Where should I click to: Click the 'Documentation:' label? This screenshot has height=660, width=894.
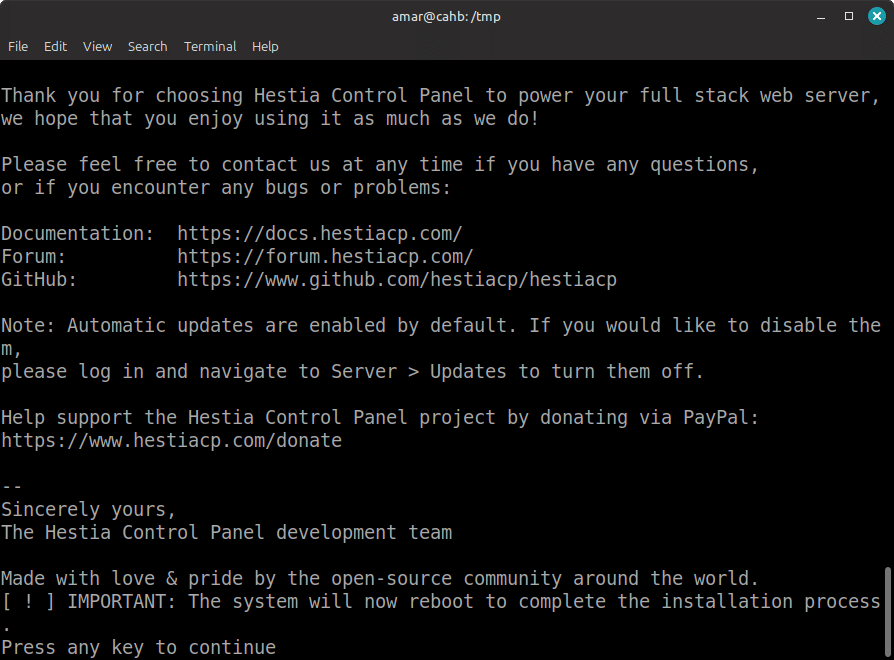pos(78,234)
